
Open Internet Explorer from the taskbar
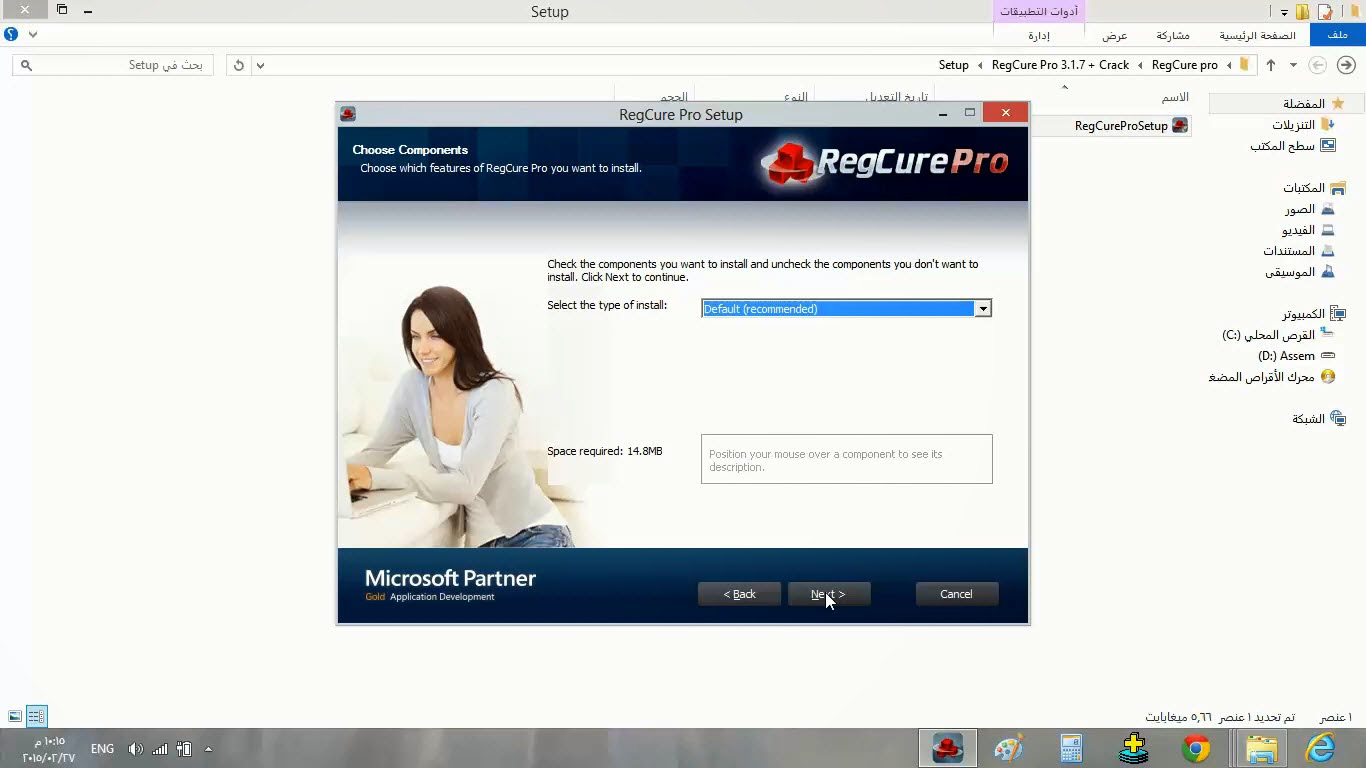1321,748
